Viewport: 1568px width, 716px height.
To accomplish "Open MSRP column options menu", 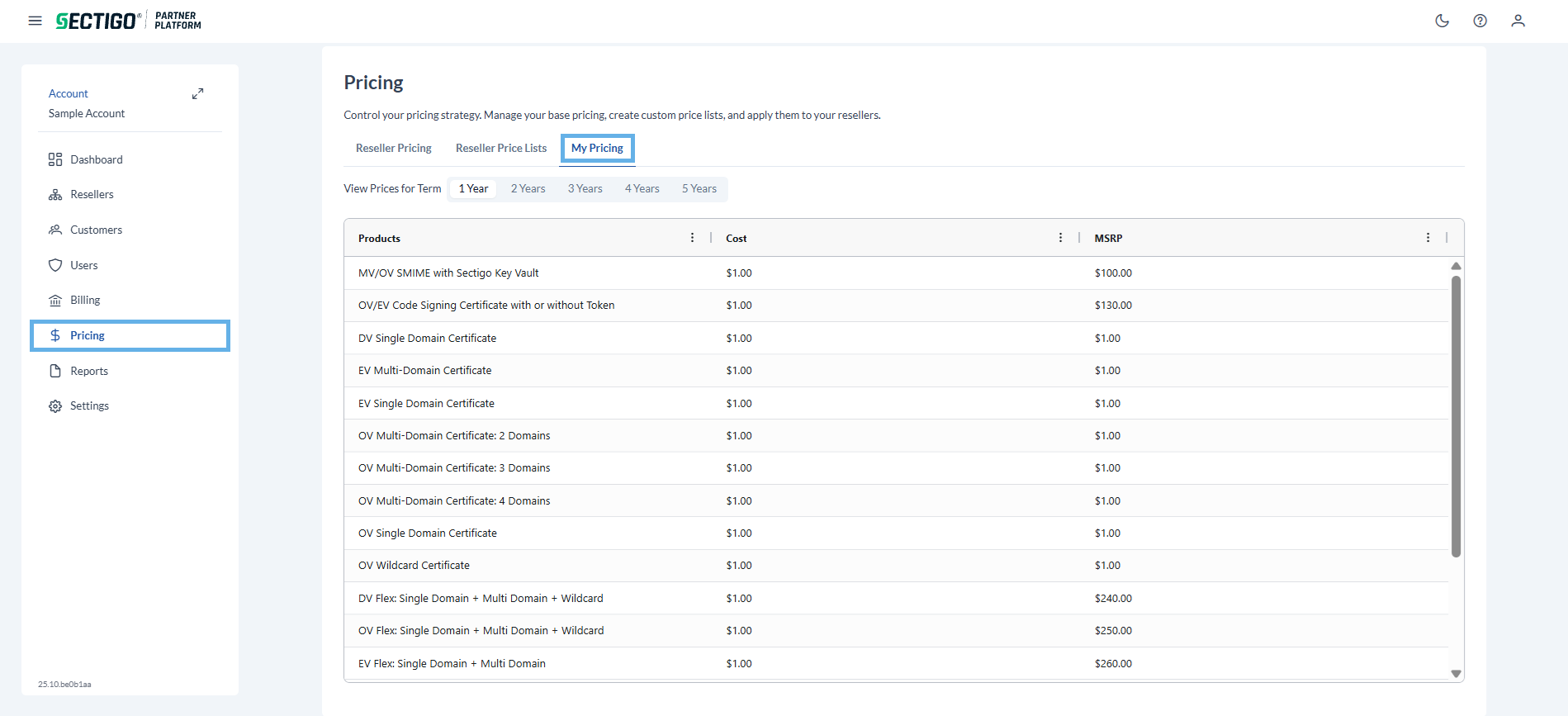I will point(1428,238).
